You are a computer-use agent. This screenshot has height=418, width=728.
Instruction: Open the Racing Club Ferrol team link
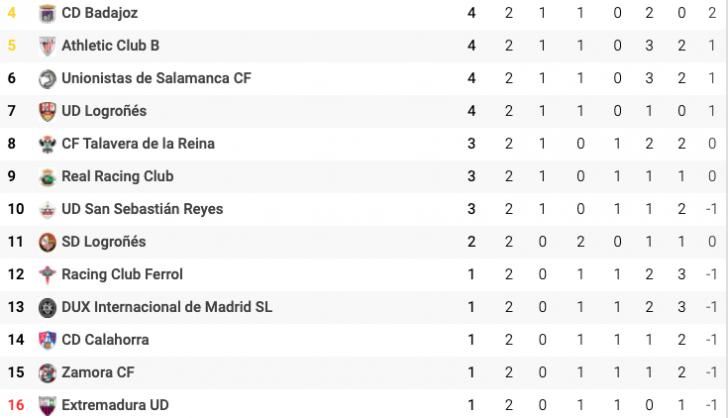click(122, 274)
